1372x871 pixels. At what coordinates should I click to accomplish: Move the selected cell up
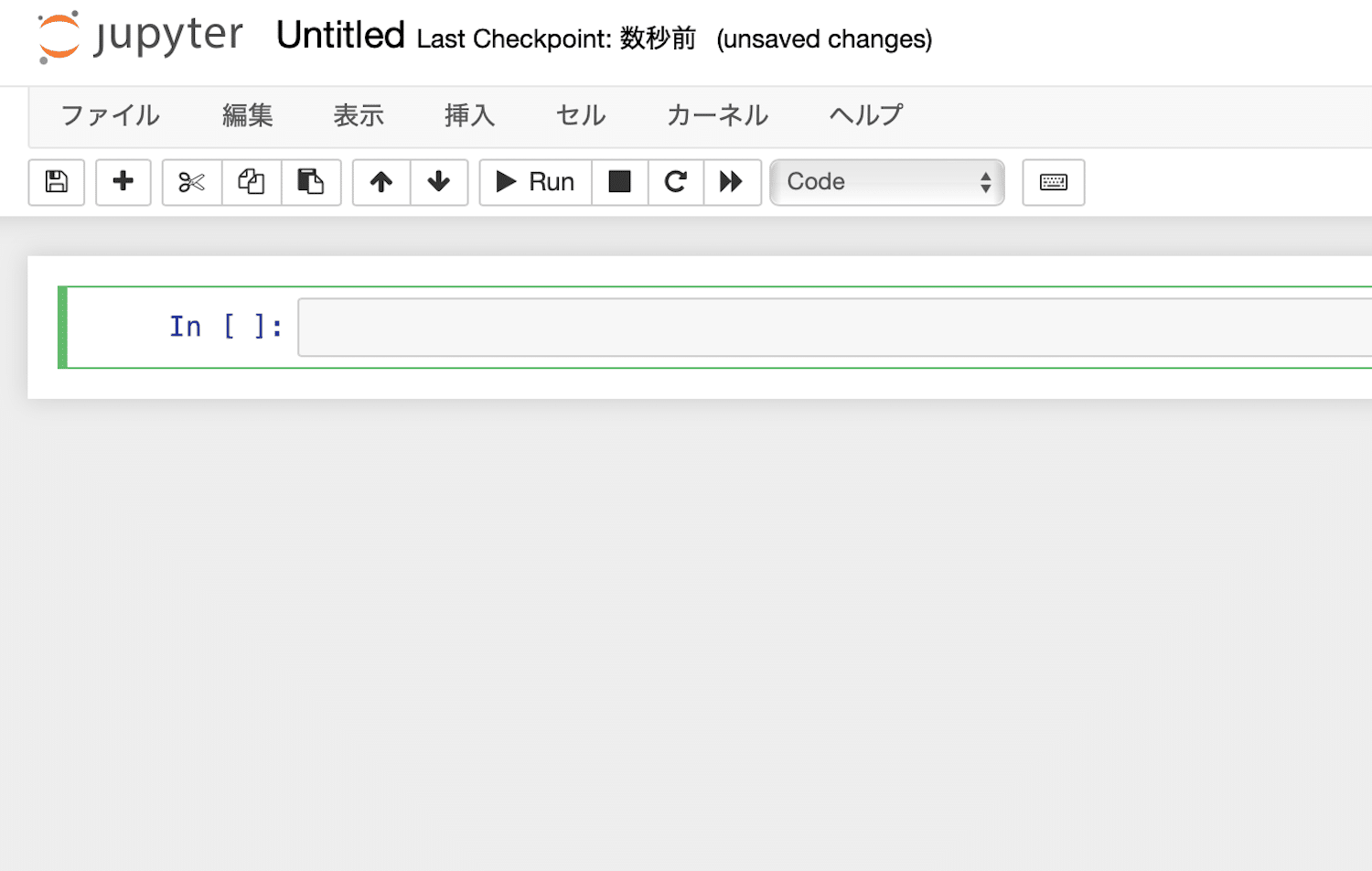[381, 182]
